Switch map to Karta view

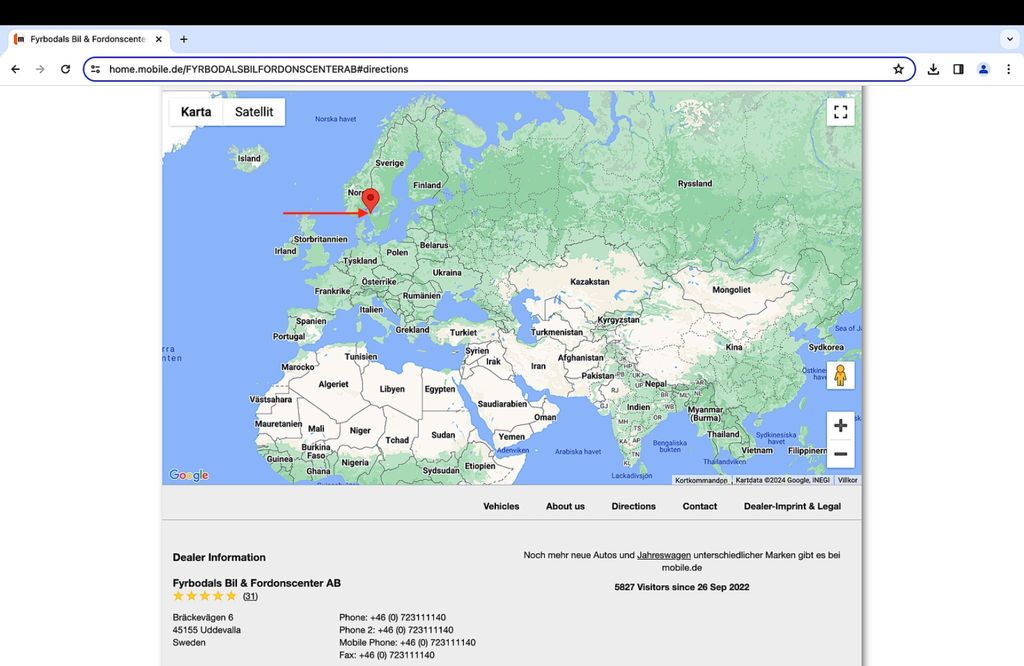click(196, 112)
